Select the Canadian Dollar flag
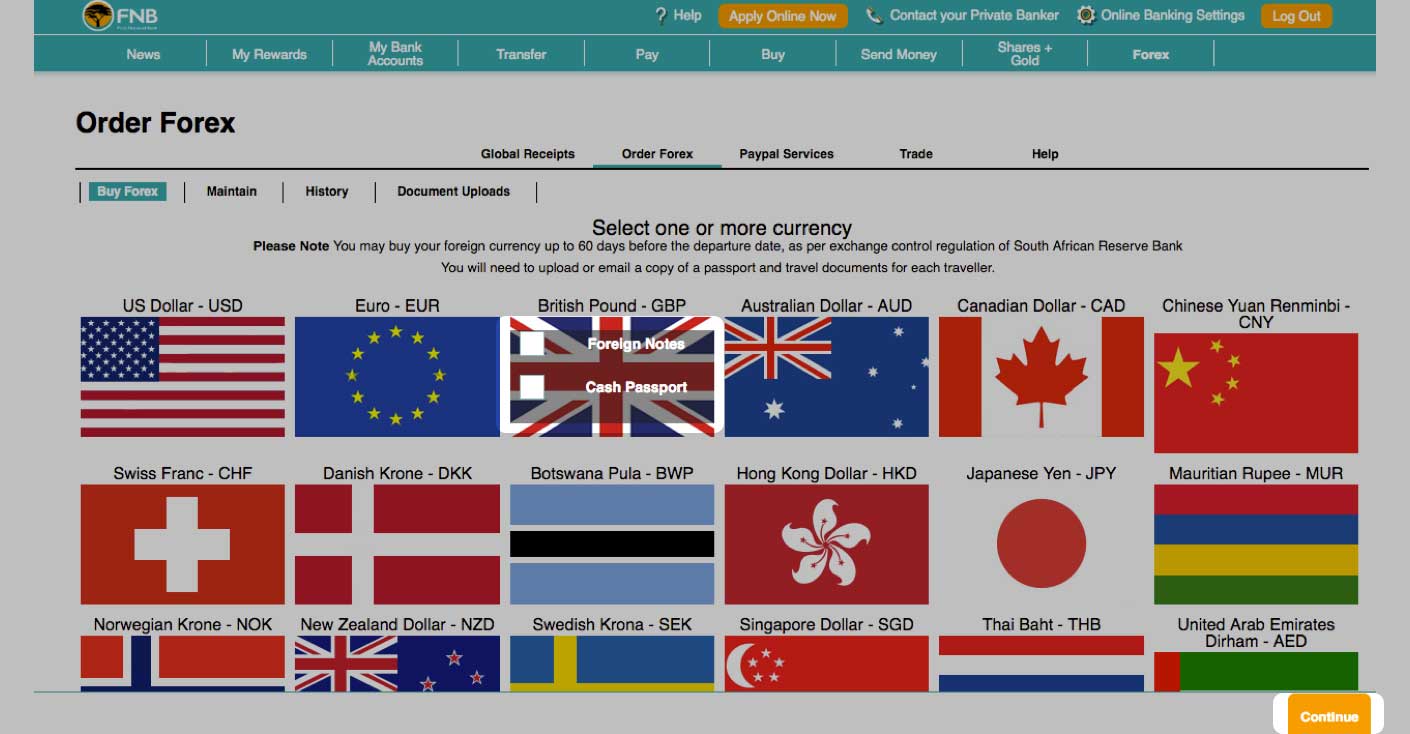Screen dimensions: 1410x734 pos(1041,377)
